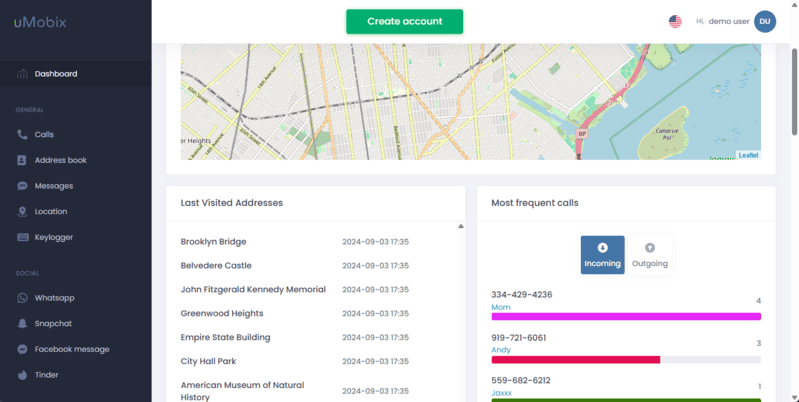799x402 pixels.
Task: Click the Tinder flame icon
Action: coord(23,375)
